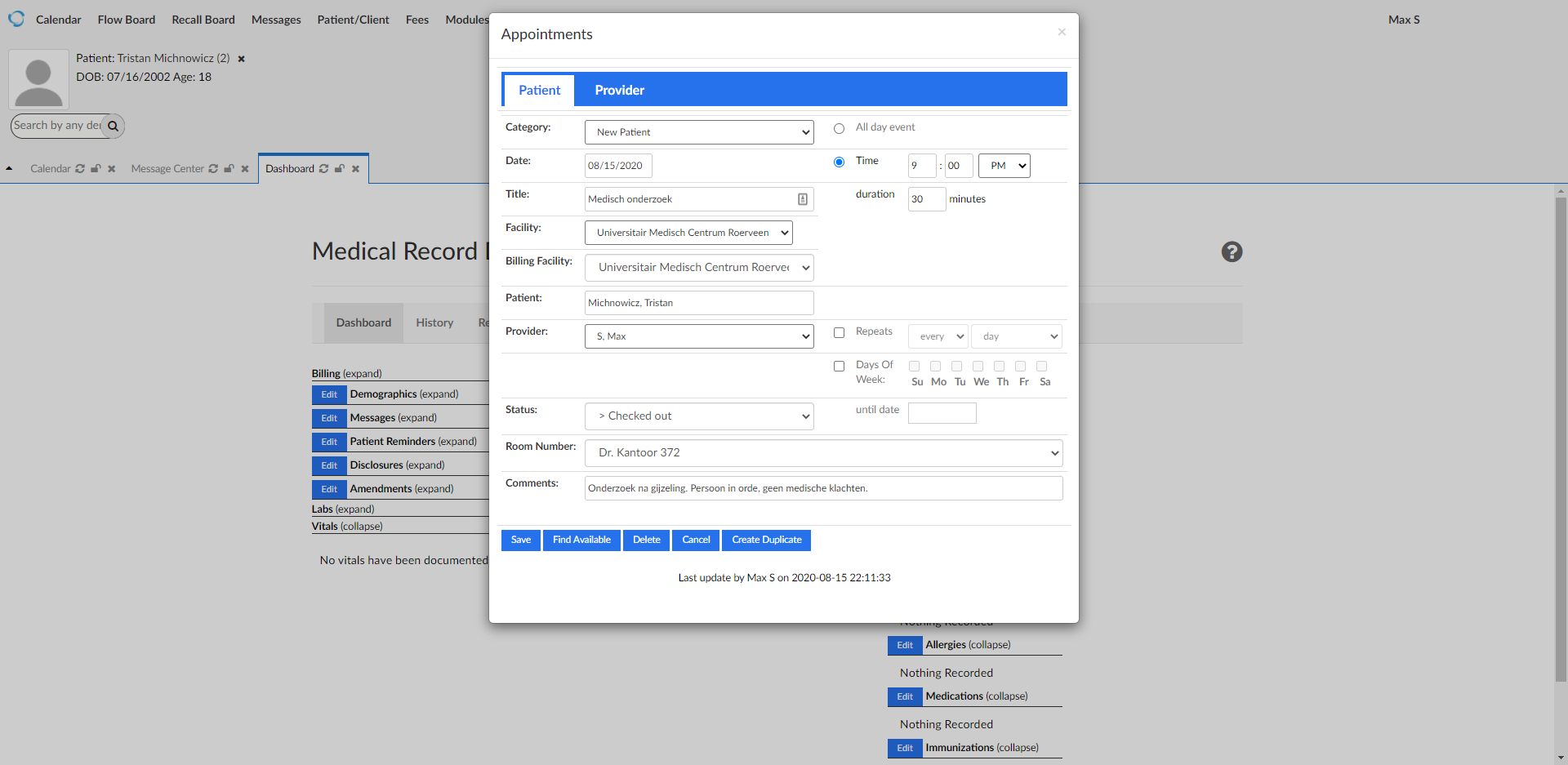Click the page vertical scrollbar
The width and height of the screenshot is (1568, 765).
tap(1561, 441)
